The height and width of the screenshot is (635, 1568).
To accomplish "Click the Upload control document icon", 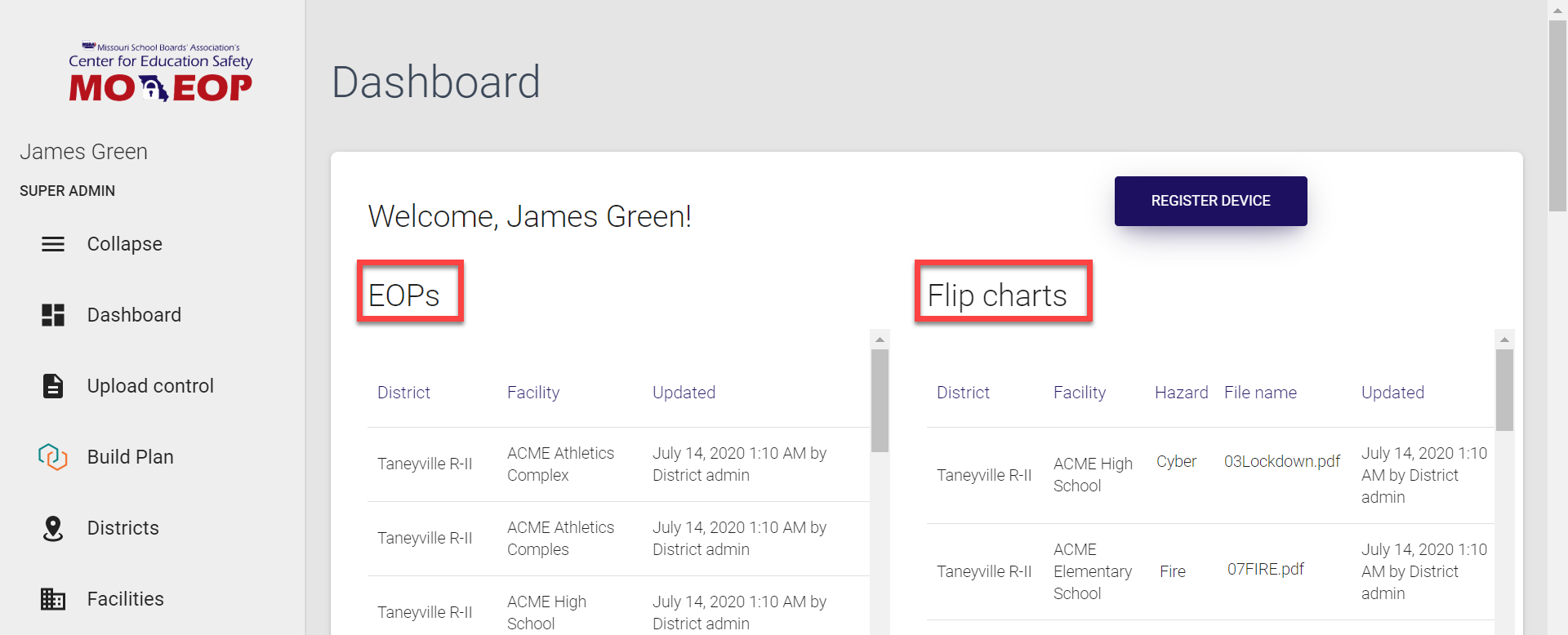I will point(53,386).
